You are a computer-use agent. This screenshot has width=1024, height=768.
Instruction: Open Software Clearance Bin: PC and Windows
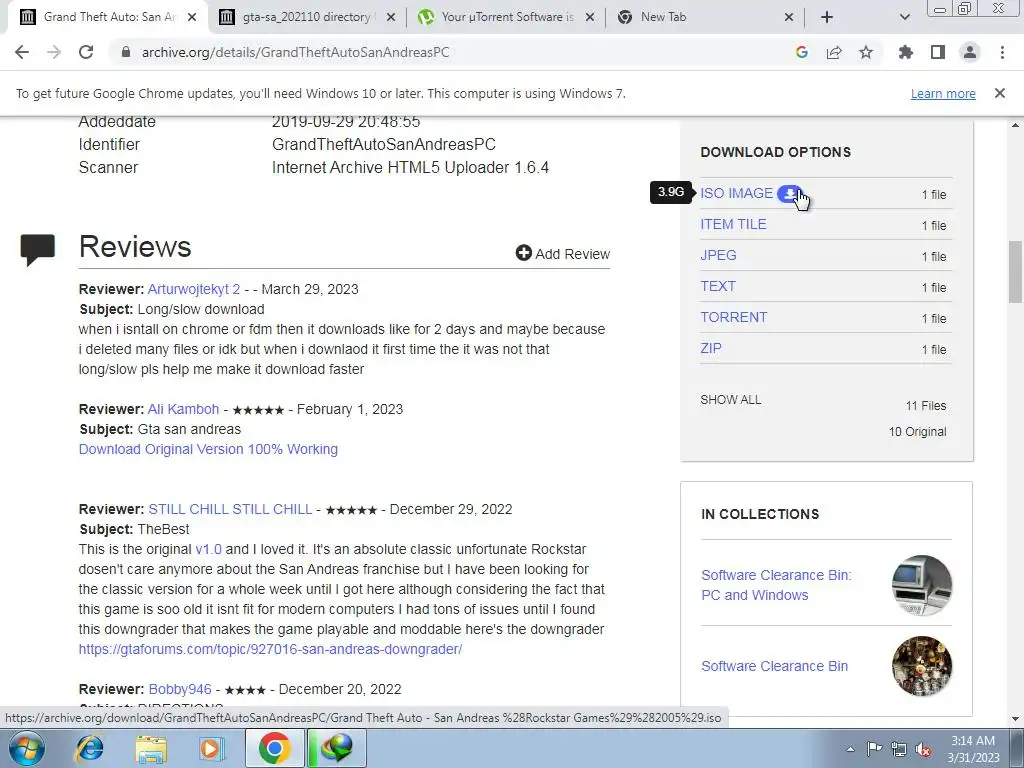point(776,585)
